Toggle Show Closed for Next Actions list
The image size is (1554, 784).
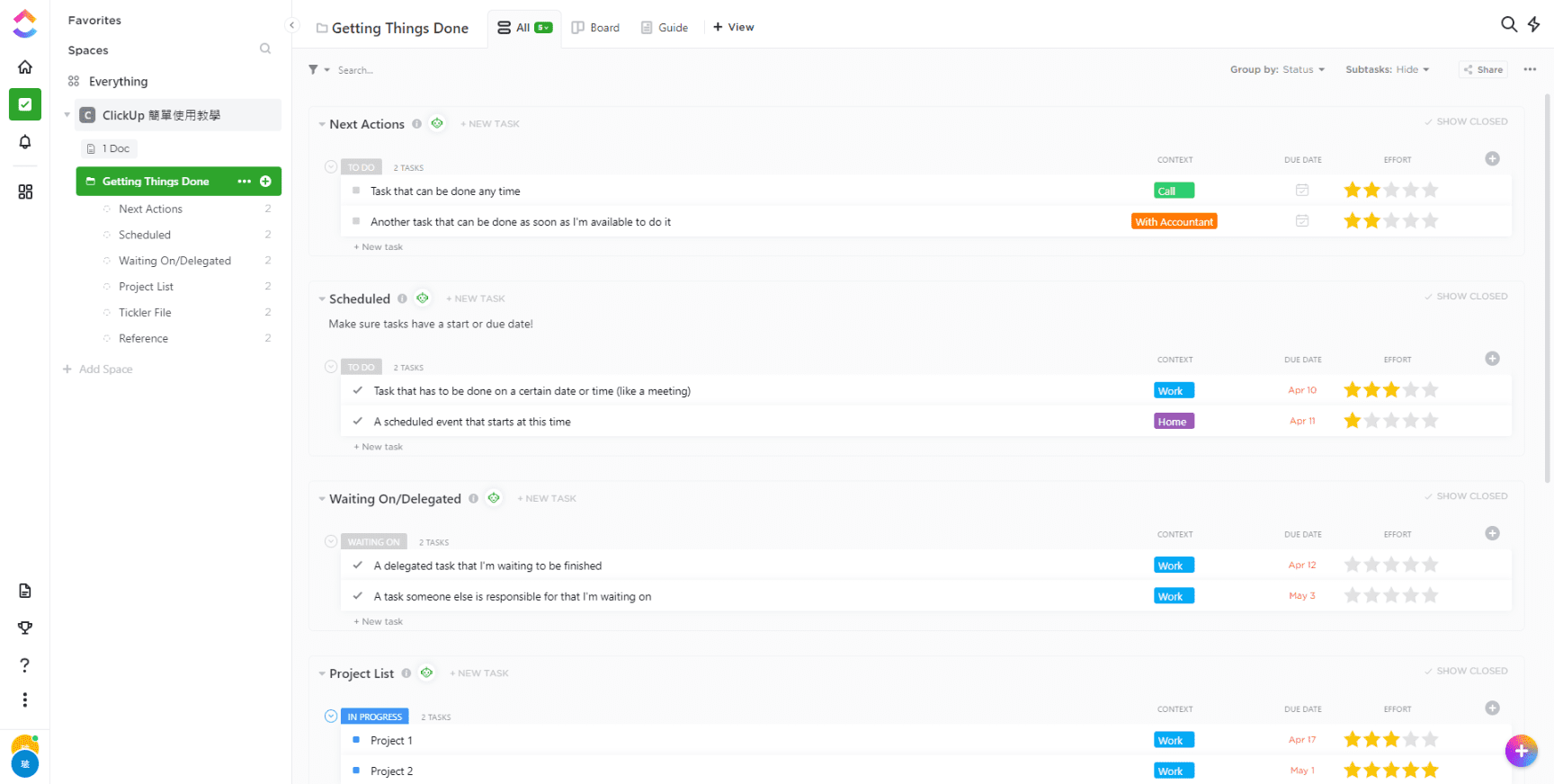pos(1466,121)
